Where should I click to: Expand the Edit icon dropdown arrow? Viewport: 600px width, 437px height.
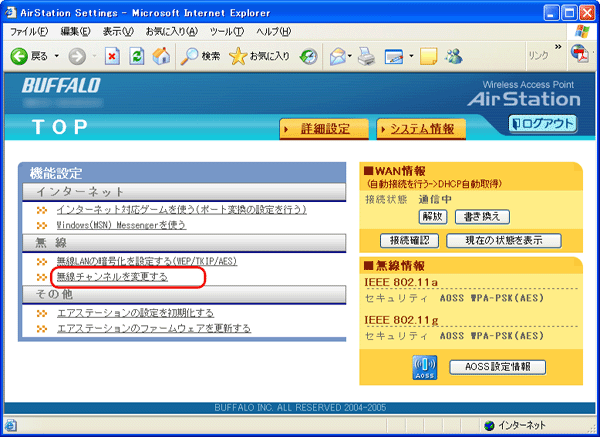coord(411,56)
